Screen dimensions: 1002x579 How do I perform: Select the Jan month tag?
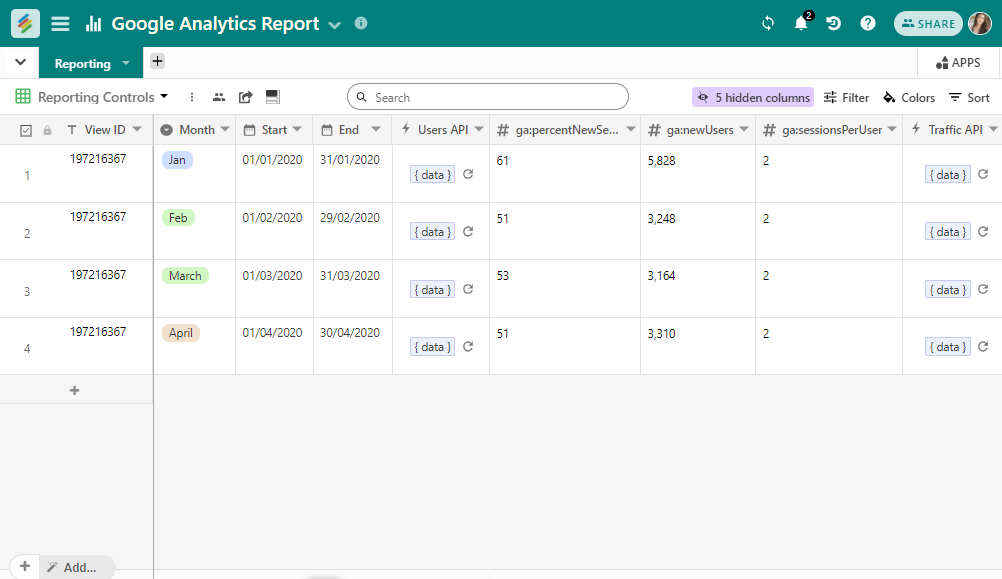pyautogui.click(x=177, y=160)
